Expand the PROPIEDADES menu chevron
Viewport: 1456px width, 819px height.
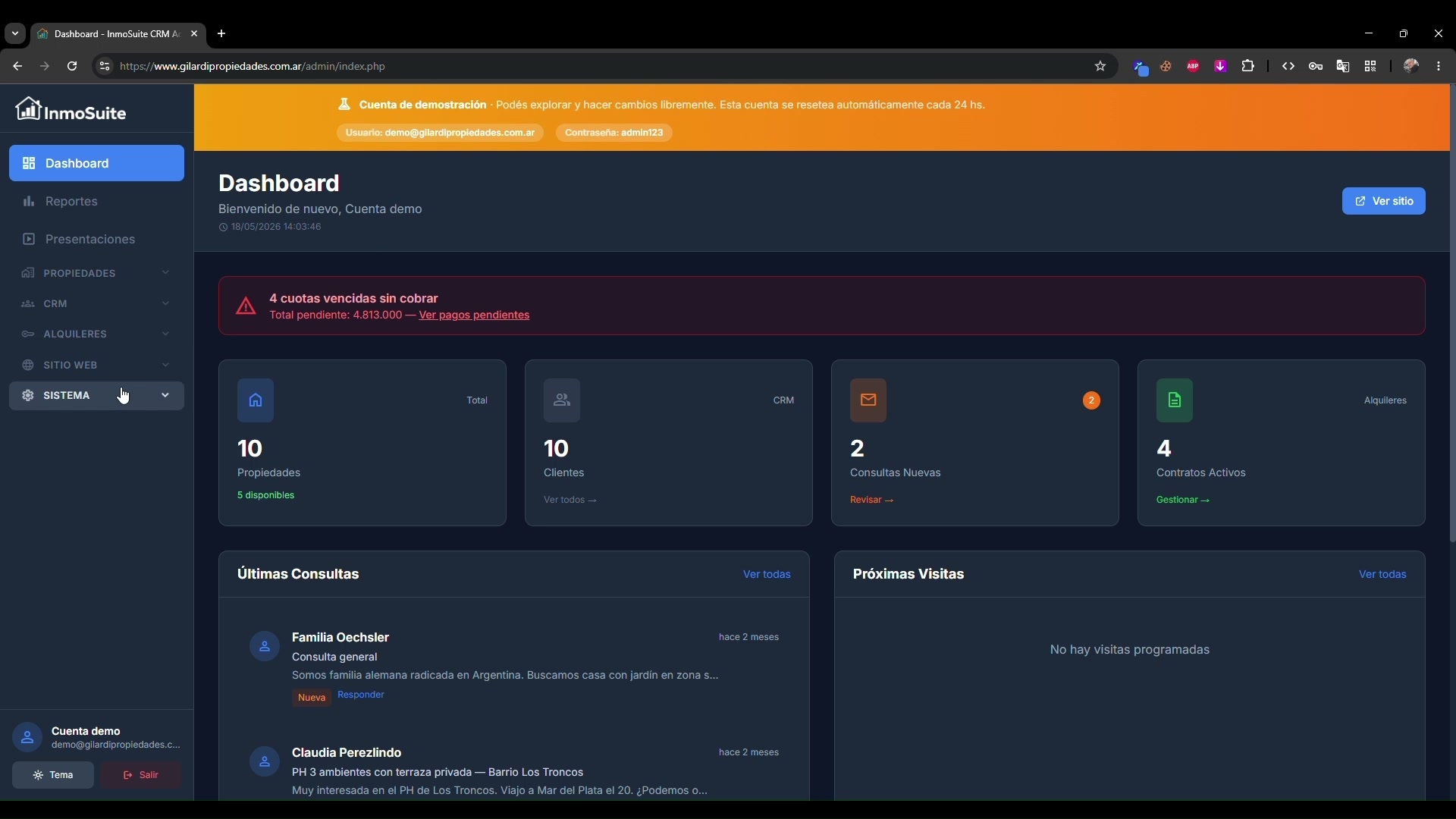(165, 273)
